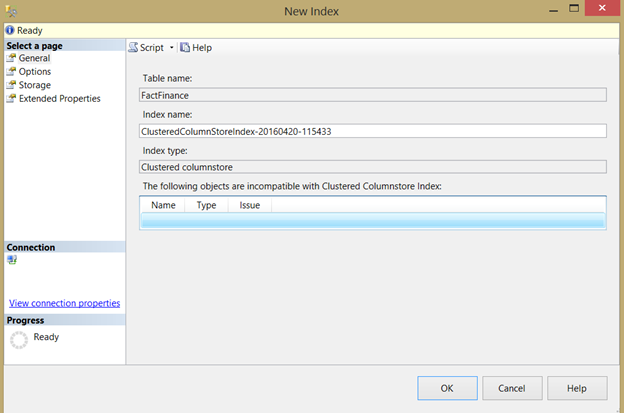Click the info icon beside Ready

tap(10, 30)
